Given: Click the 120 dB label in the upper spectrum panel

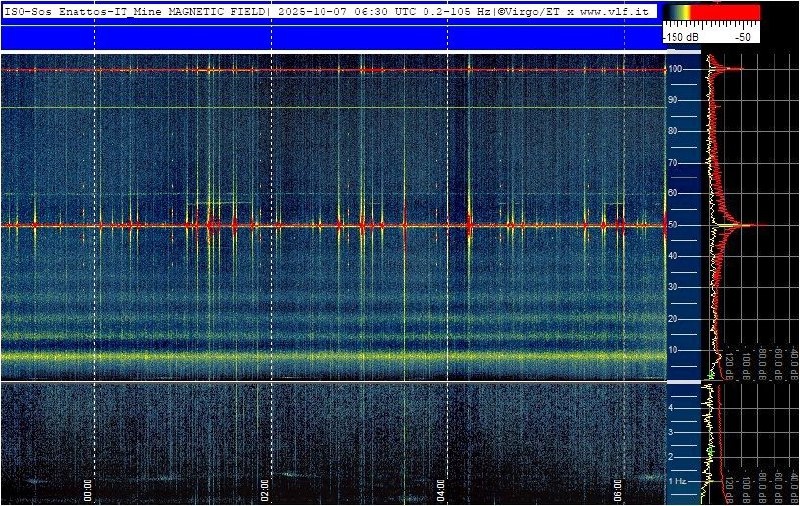Looking at the screenshot, I should [x=730, y=364].
